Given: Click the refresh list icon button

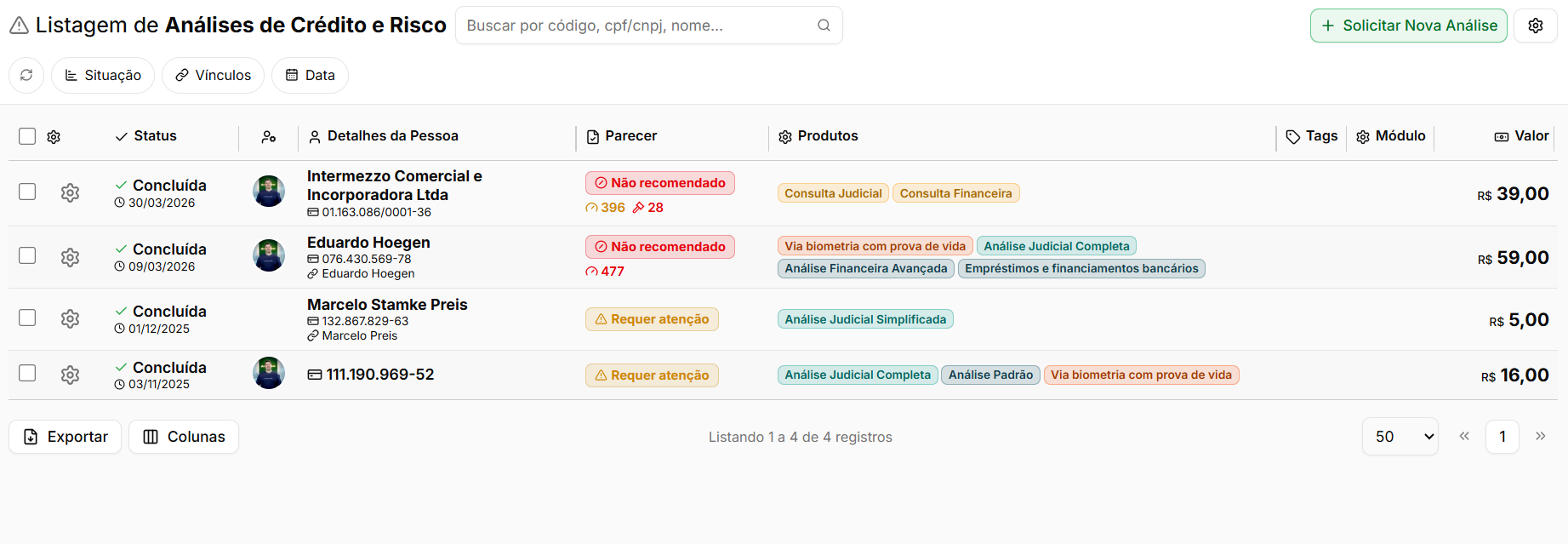Looking at the screenshot, I should point(26,75).
